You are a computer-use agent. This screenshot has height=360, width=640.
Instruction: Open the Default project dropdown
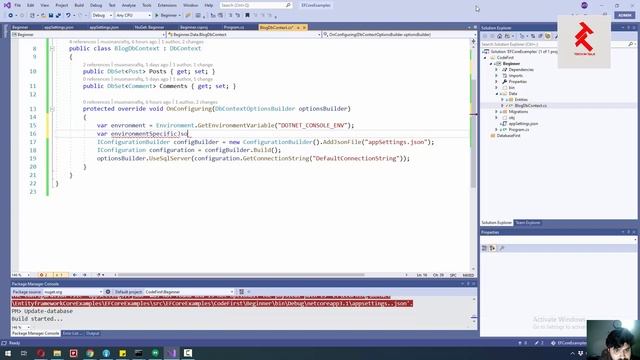189,292
